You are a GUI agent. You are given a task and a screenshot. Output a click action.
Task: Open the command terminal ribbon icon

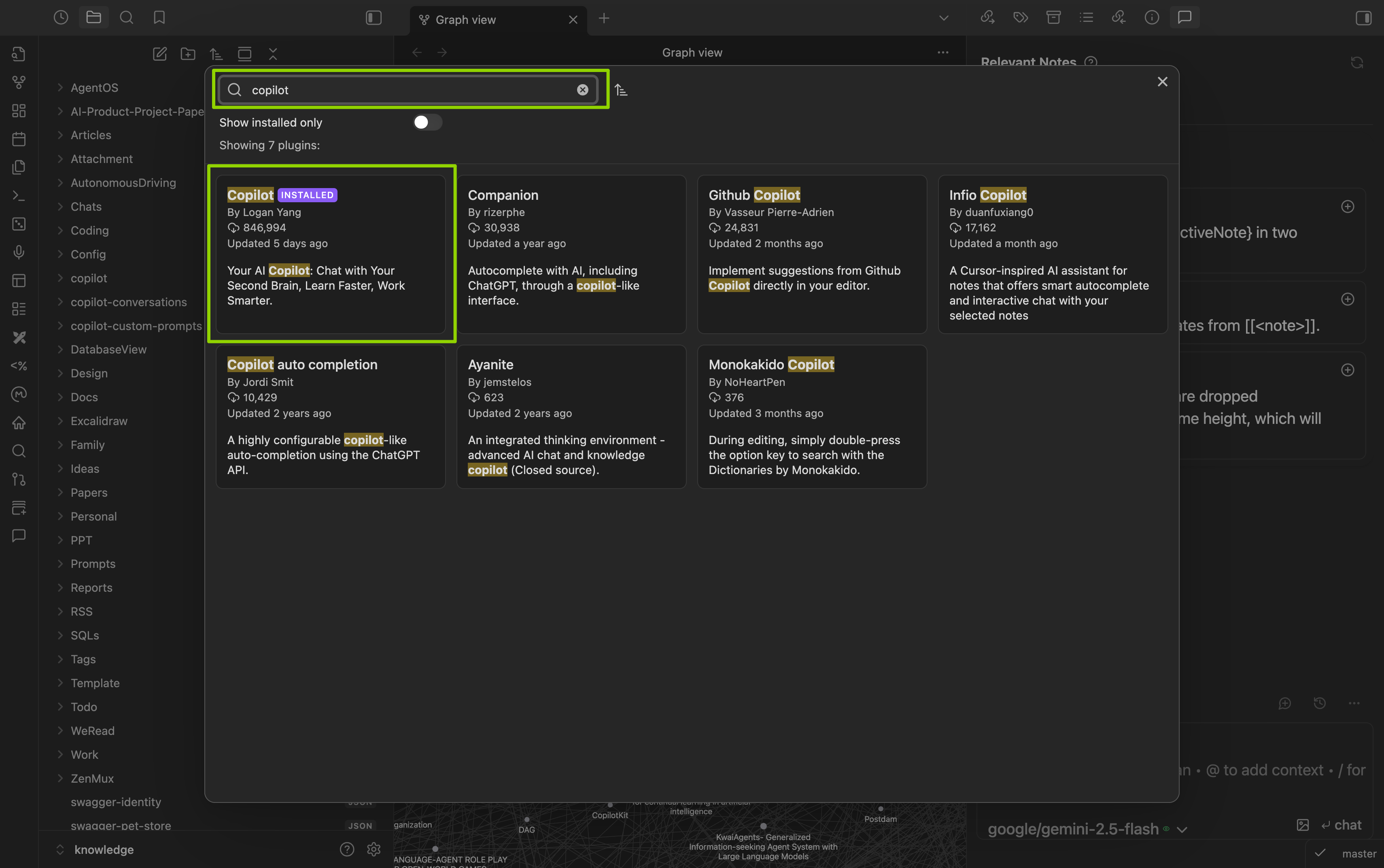pyautogui.click(x=19, y=196)
